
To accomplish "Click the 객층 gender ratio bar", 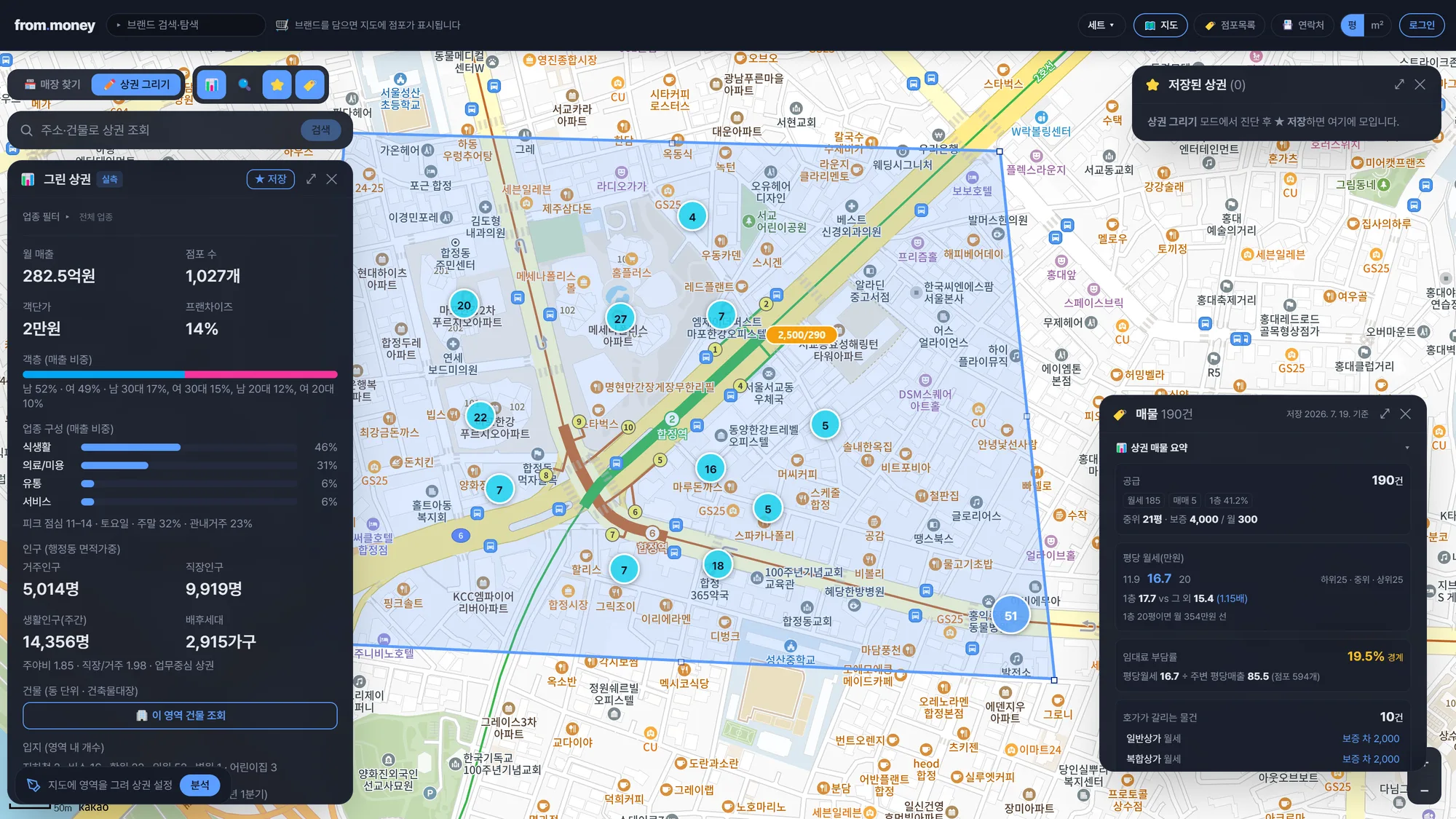I will point(180,374).
